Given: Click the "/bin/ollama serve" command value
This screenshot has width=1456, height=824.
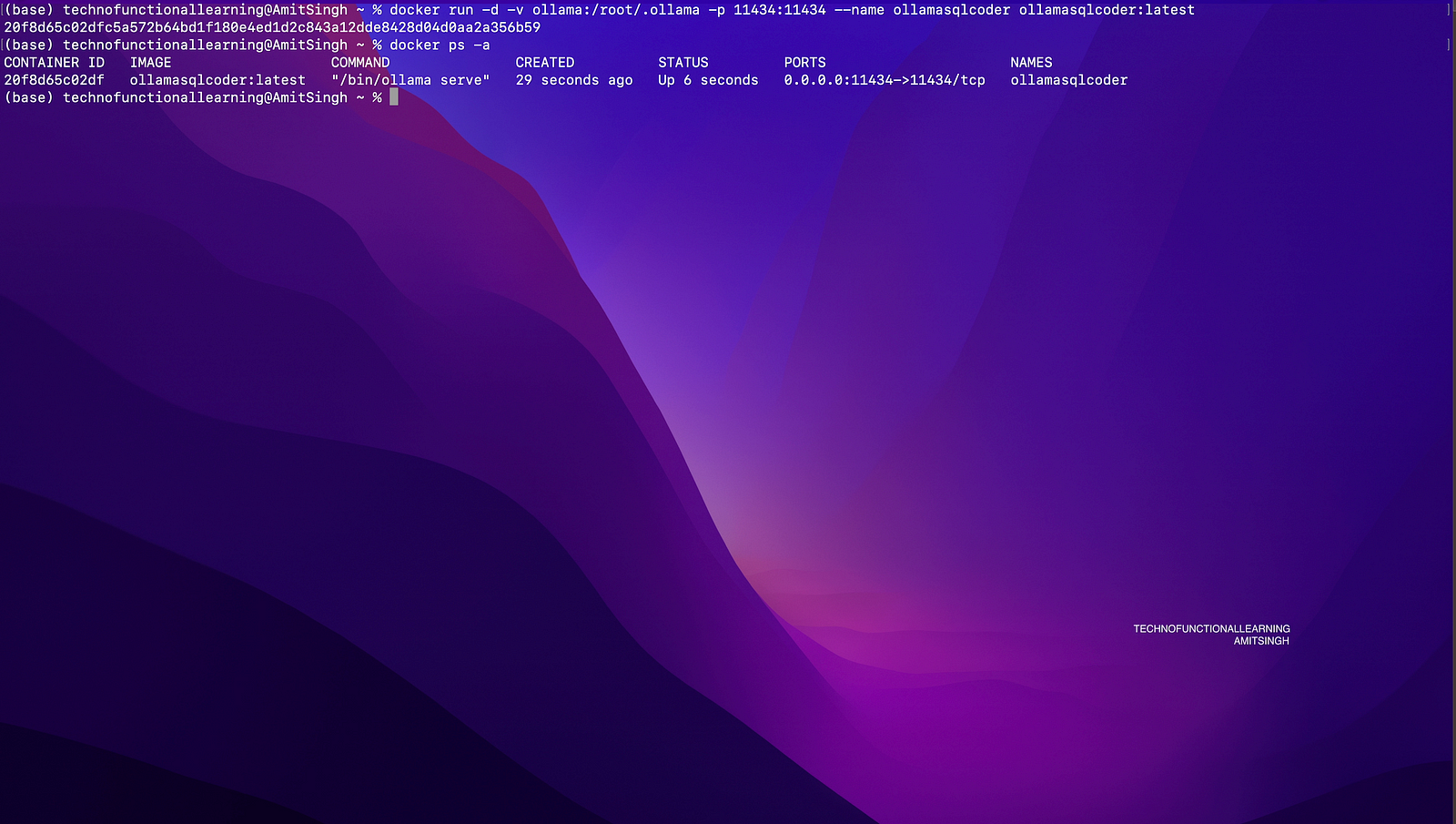Looking at the screenshot, I should click(410, 80).
